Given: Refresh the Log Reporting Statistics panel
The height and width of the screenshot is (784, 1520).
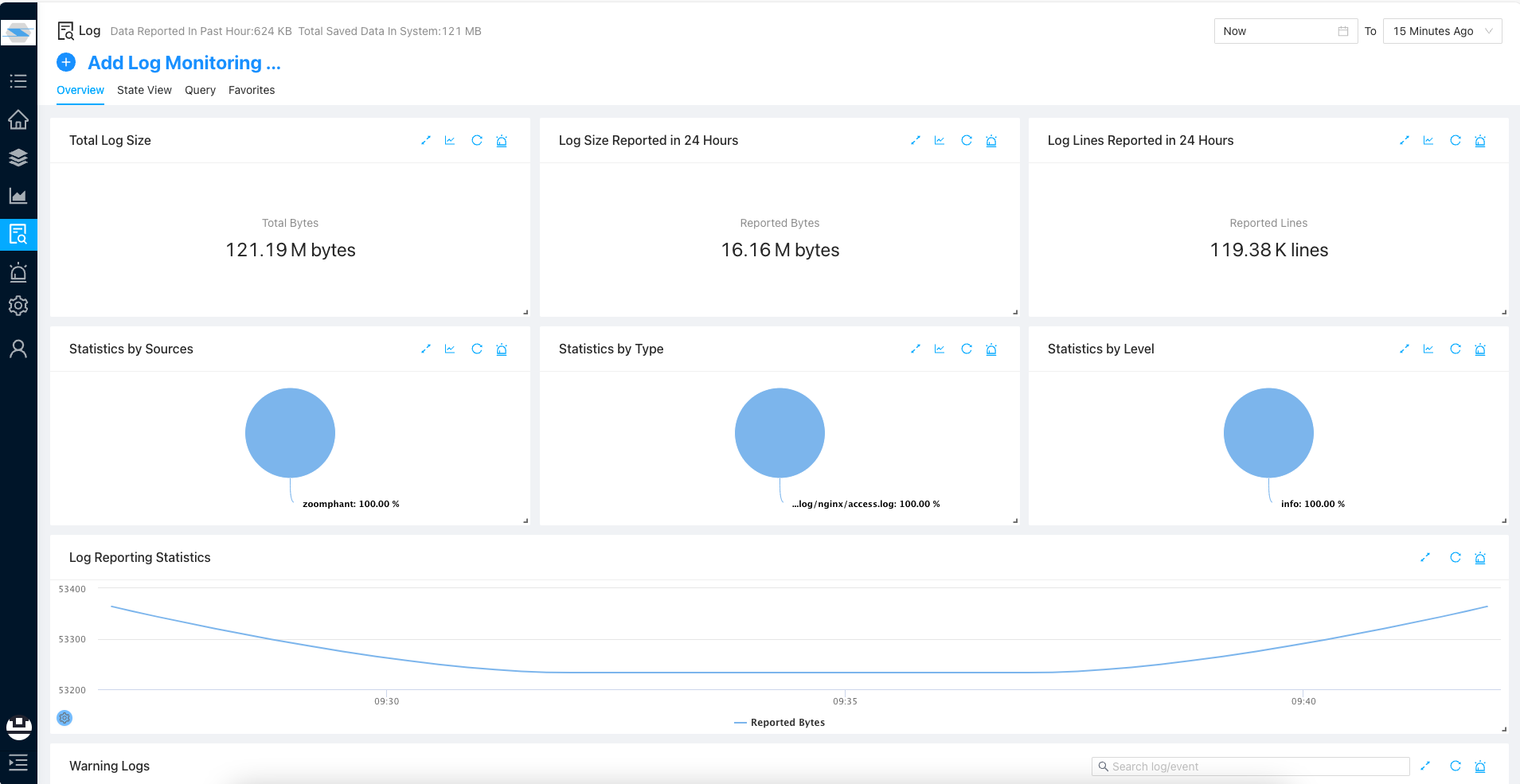Looking at the screenshot, I should tap(1456, 558).
